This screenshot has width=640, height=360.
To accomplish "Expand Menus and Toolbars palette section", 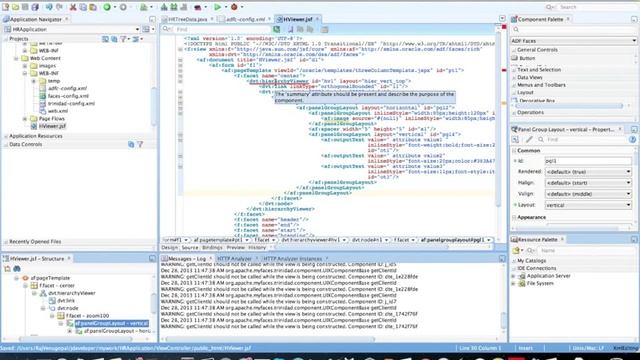I will (541, 85).
